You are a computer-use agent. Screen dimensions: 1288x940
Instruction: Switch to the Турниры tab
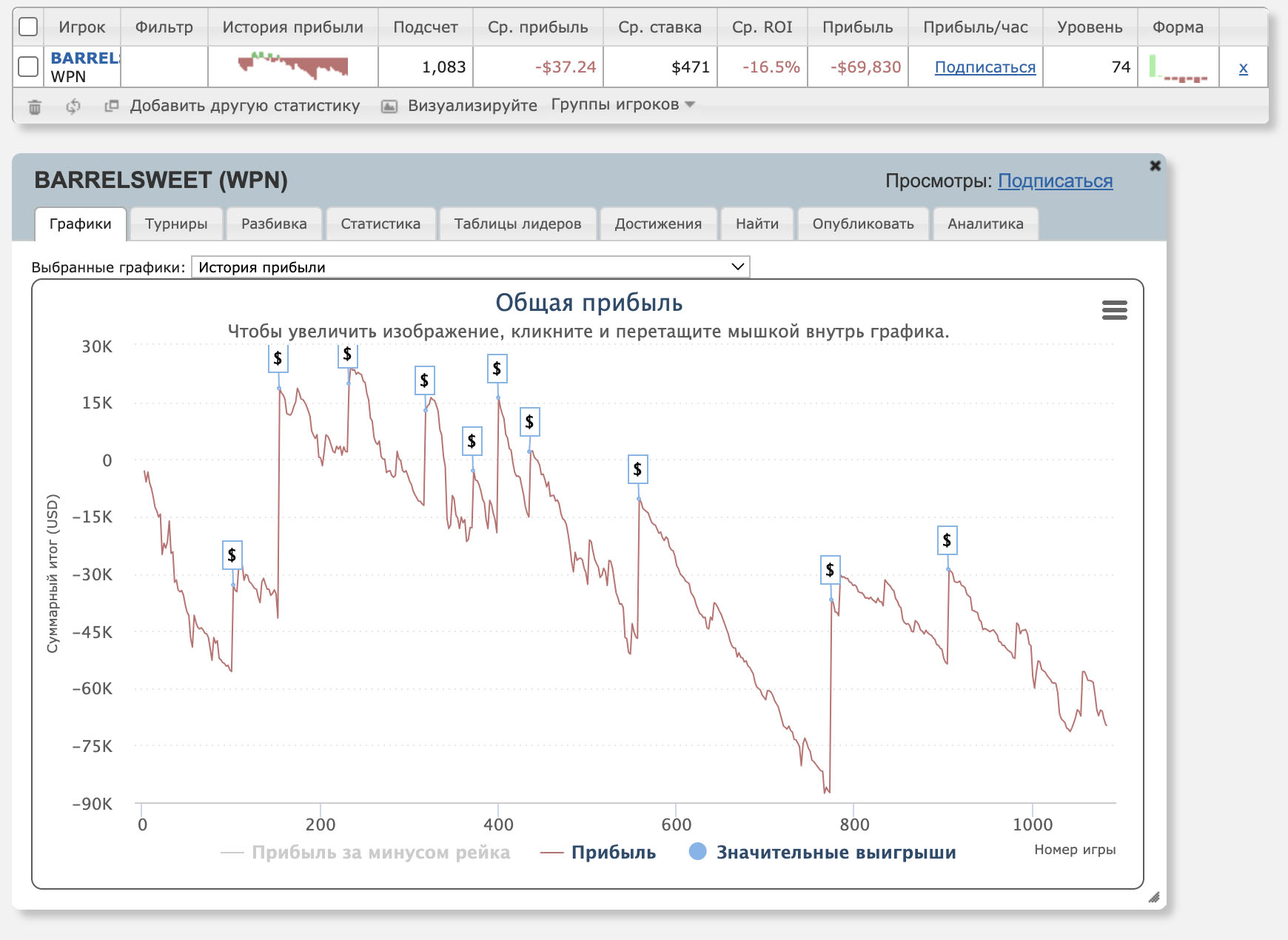tap(176, 224)
